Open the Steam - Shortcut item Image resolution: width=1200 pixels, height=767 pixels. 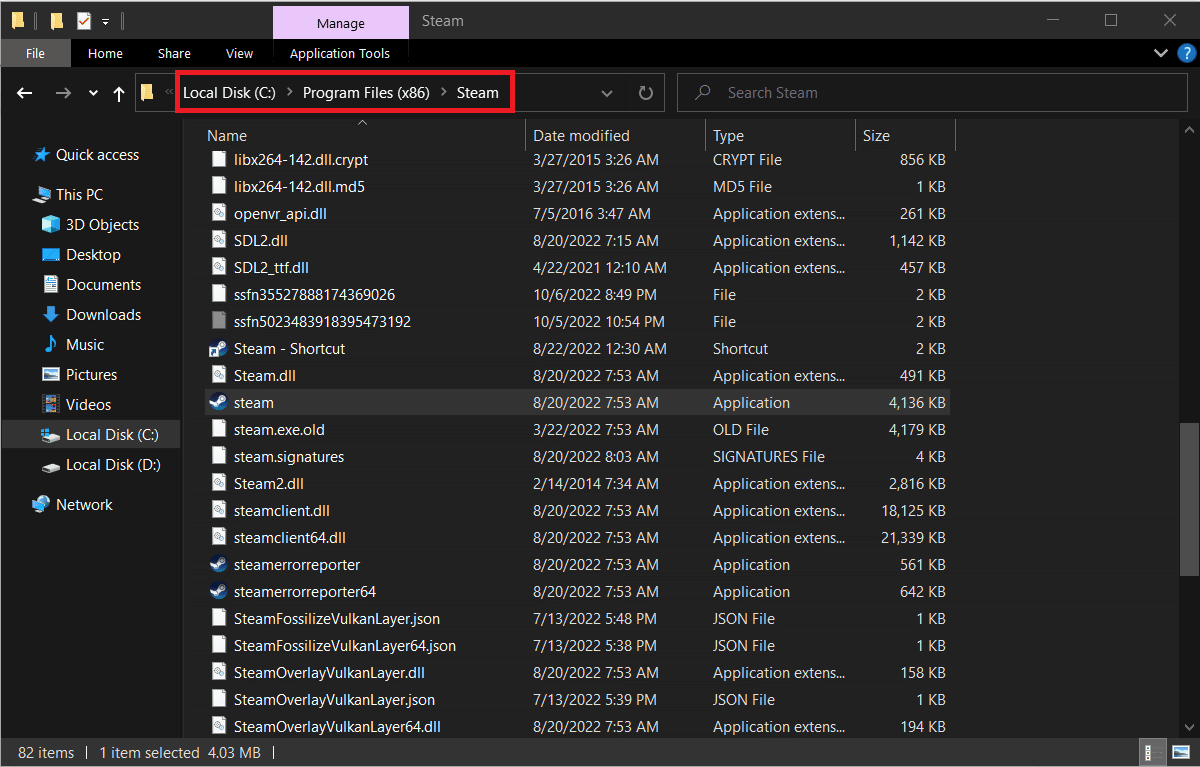(290, 348)
